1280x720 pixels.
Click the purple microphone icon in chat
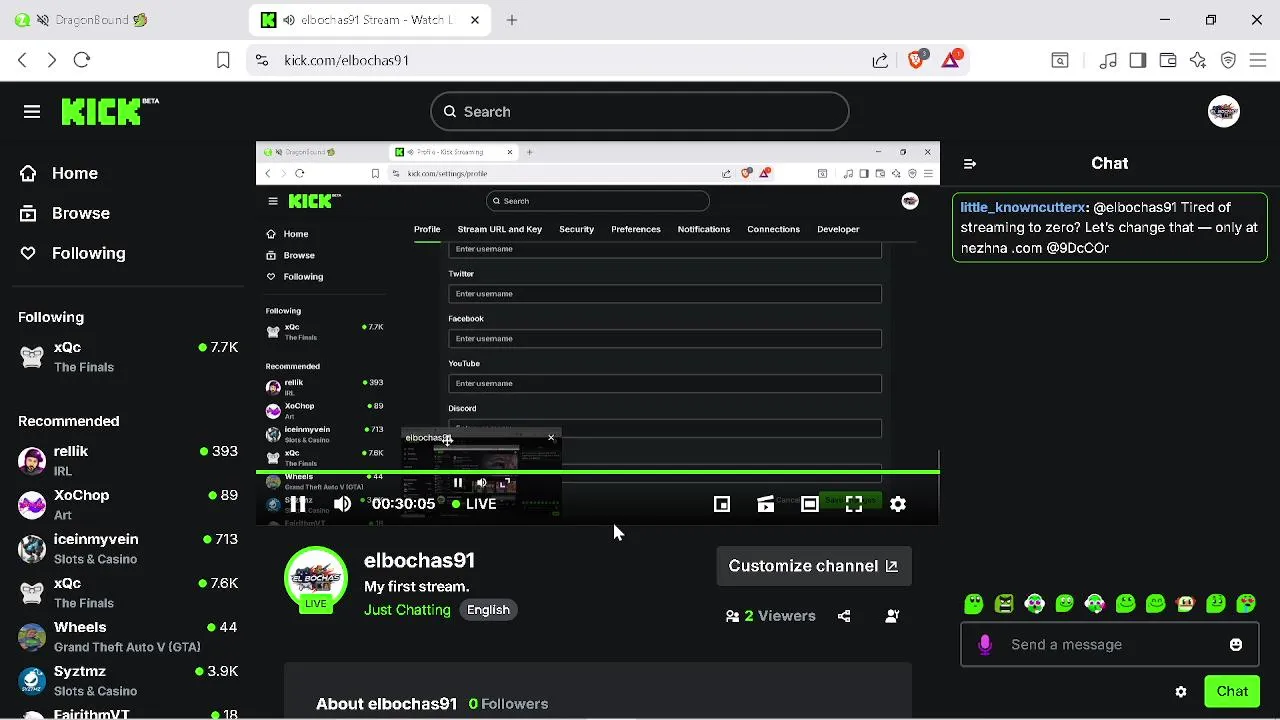(x=985, y=645)
